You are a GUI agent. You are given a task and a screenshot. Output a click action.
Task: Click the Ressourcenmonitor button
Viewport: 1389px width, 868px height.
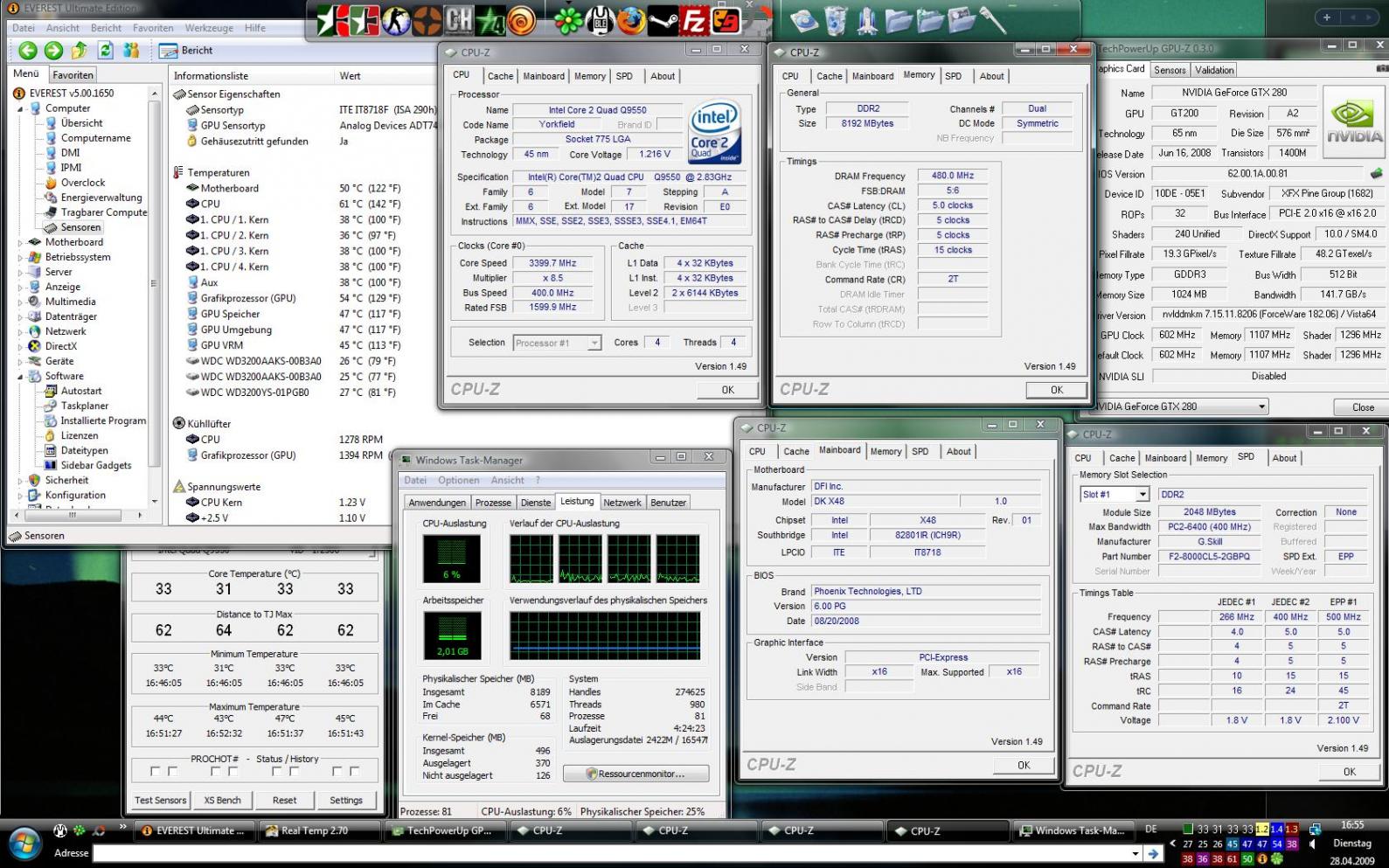pyautogui.click(x=635, y=774)
